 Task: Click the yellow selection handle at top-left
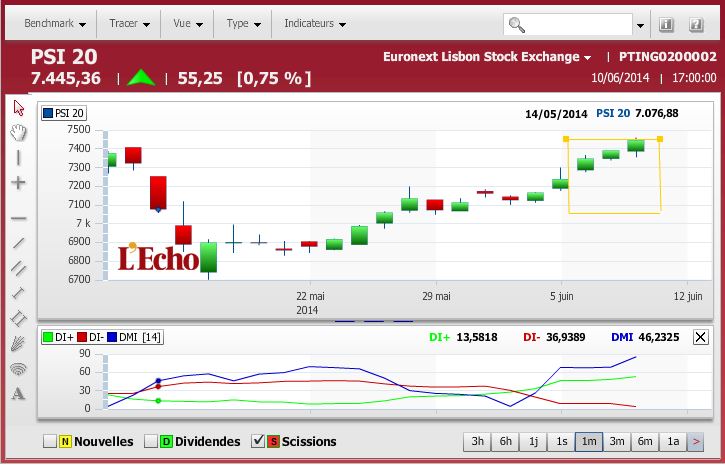(565, 139)
